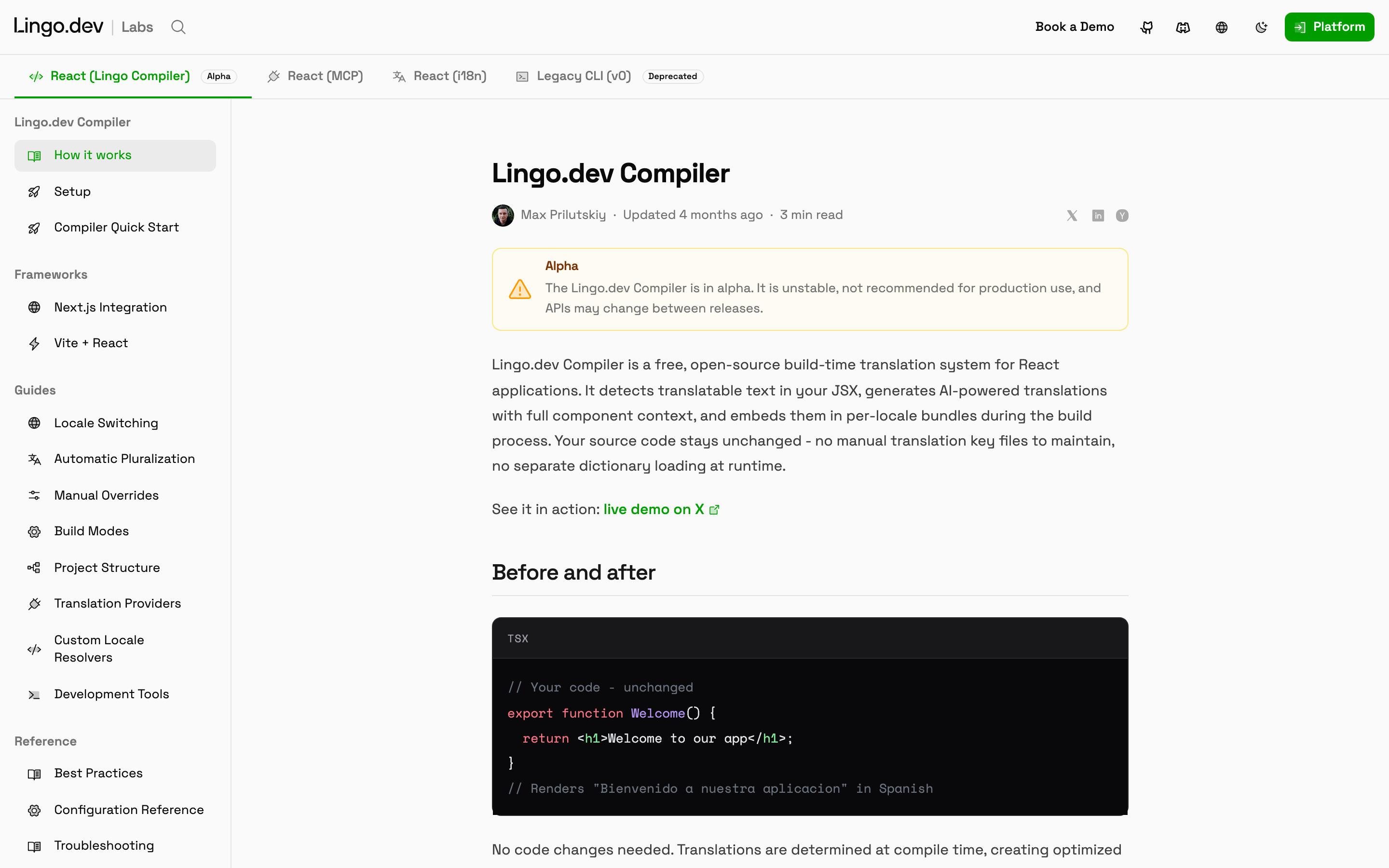Open Automatic Pluralization guide

pos(115,459)
